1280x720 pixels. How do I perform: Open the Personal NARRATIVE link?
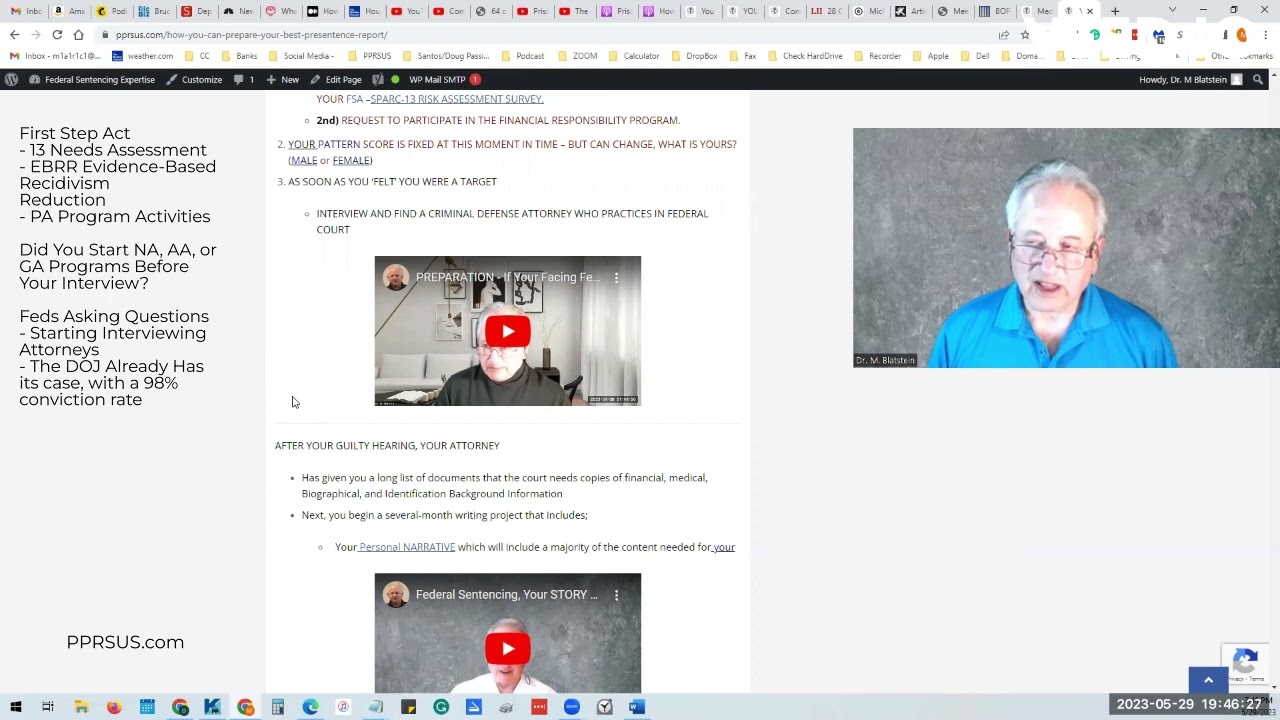[407, 547]
